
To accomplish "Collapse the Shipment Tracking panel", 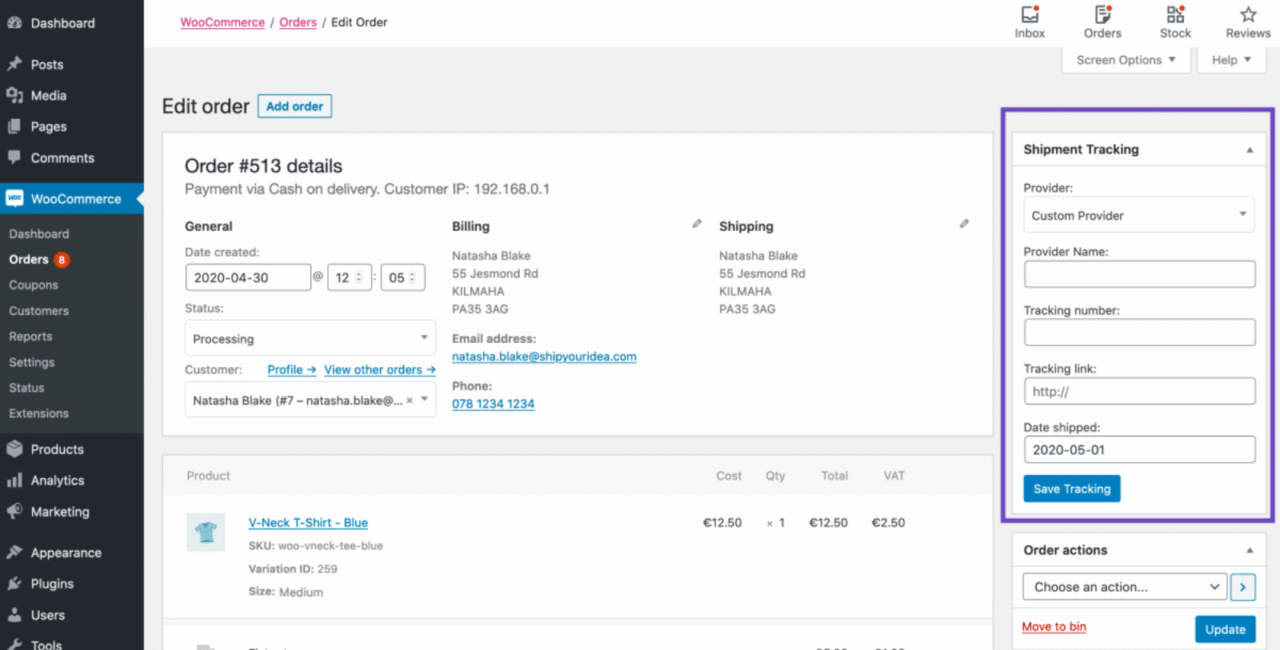I will point(1249,150).
